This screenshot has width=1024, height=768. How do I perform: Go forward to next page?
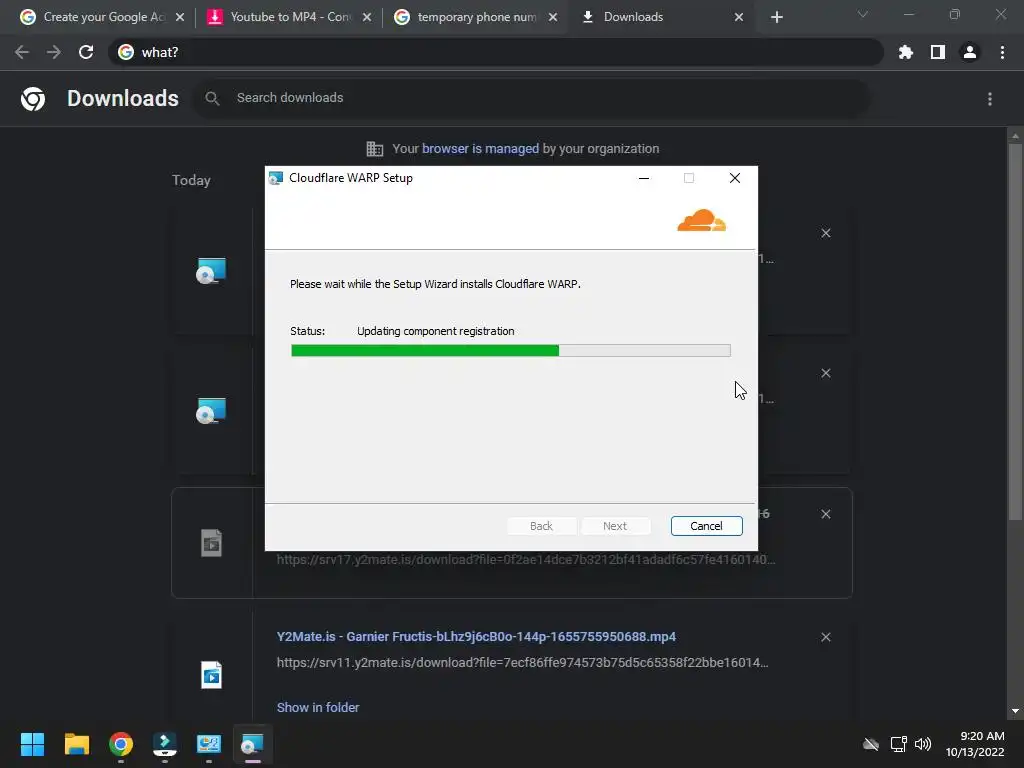tap(54, 52)
